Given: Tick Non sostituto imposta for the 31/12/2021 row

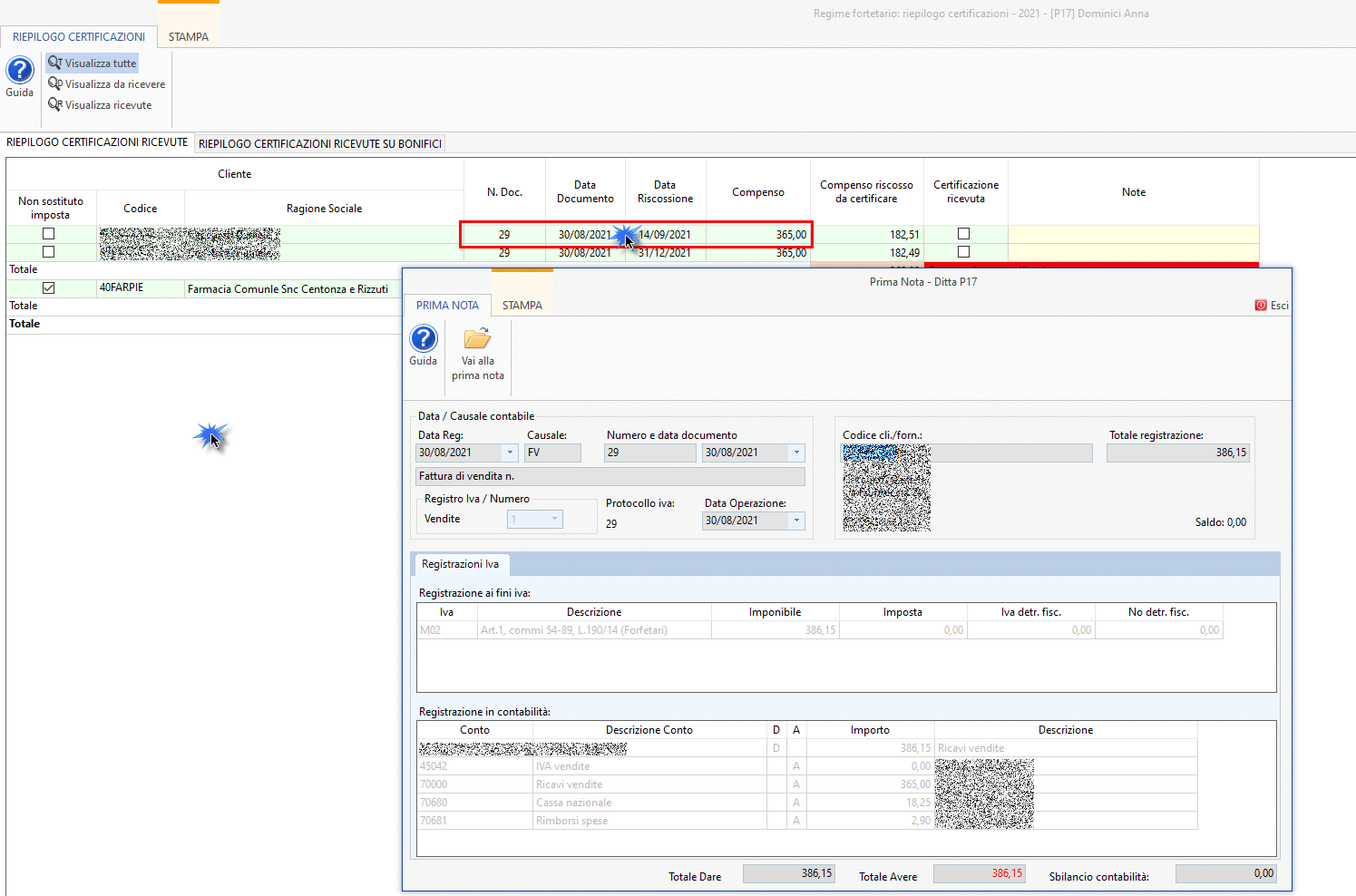Looking at the screenshot, I should tap(49, 252).
